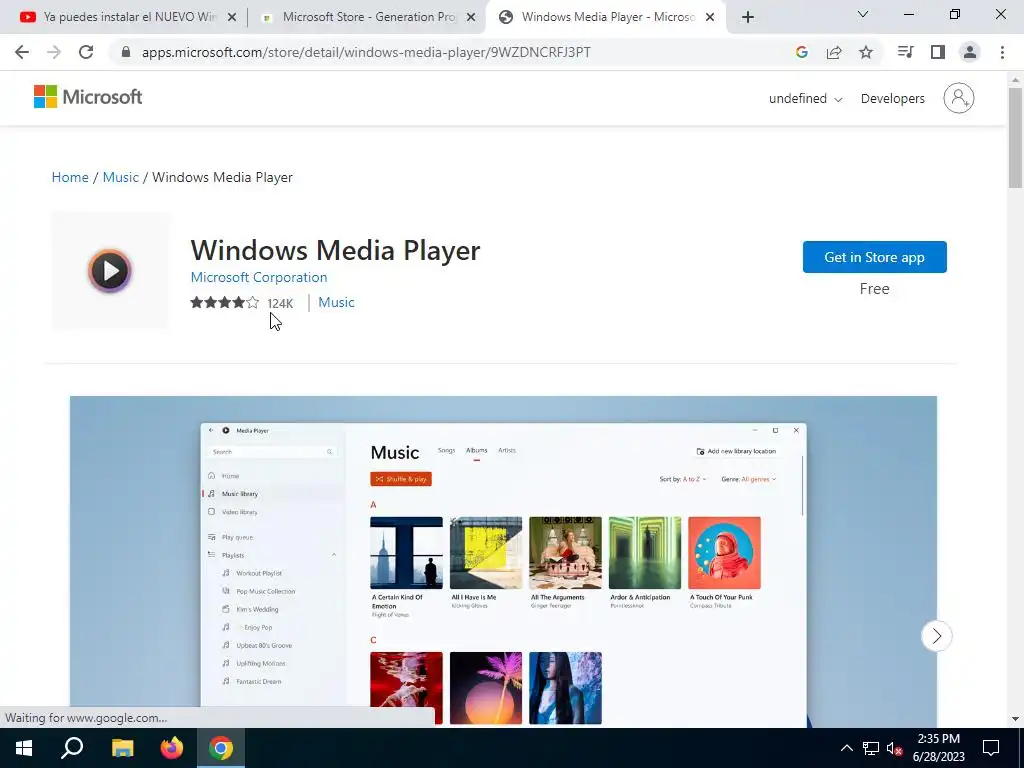Viewport: 1024px width, 768px height.
Task: Go back with the browser back arrow
Action: coord(22,52)
